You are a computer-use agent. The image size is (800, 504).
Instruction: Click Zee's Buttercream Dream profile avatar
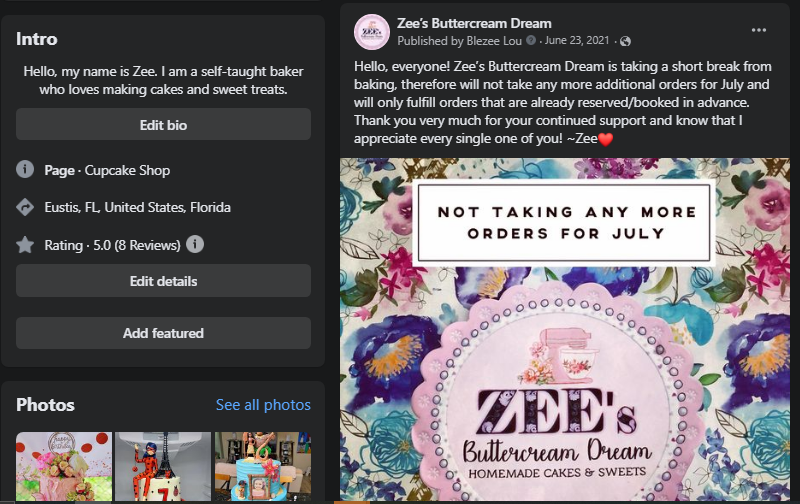pos(372,32)
